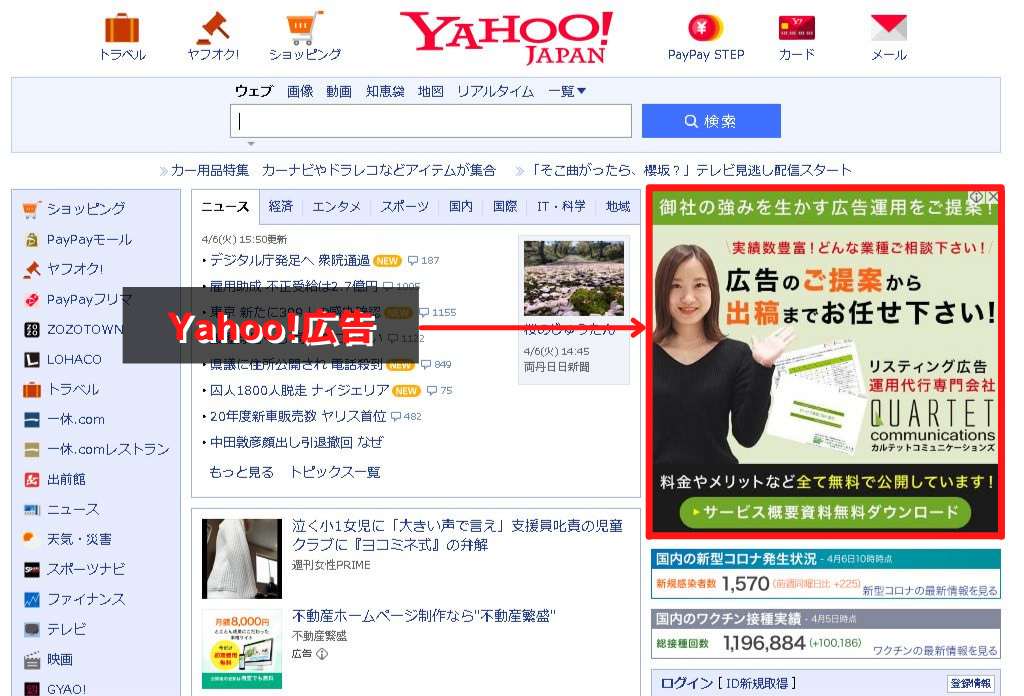
Task: Select the リアルタイム search tab
Action: click(495, 91)
